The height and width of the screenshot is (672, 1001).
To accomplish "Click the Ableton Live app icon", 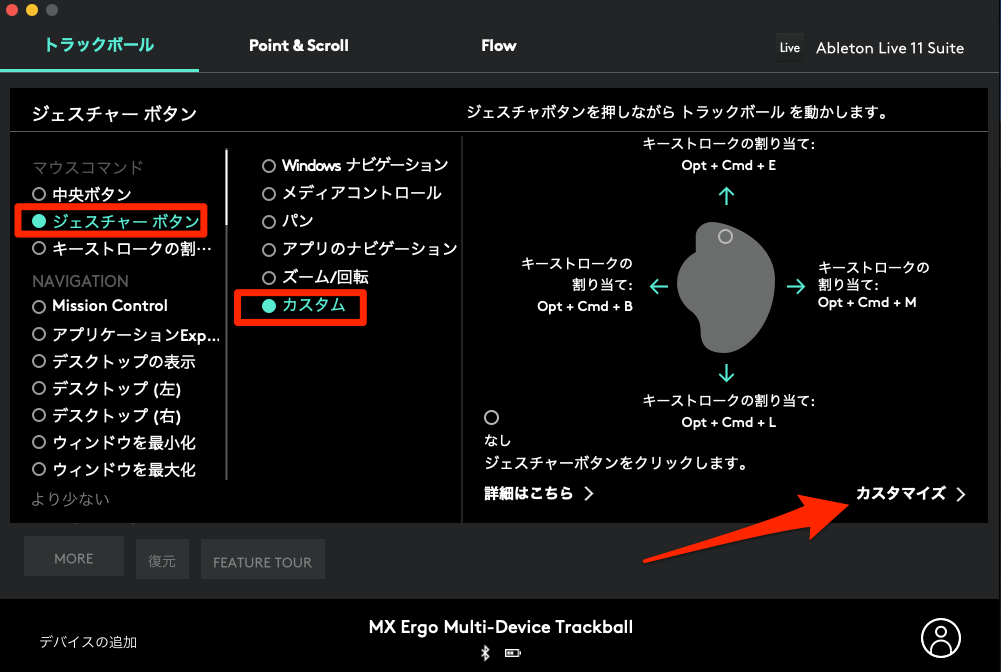I will tap(790, 48).
